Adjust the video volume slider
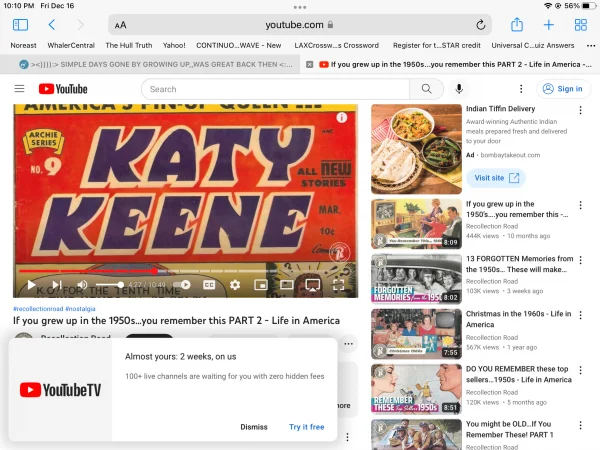600x450 pixels. [x=110, y=285]
